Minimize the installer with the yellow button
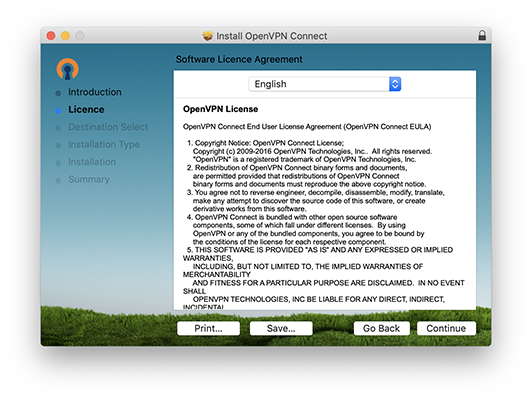The height and width of the screenshot is (400, 532). 65,36
